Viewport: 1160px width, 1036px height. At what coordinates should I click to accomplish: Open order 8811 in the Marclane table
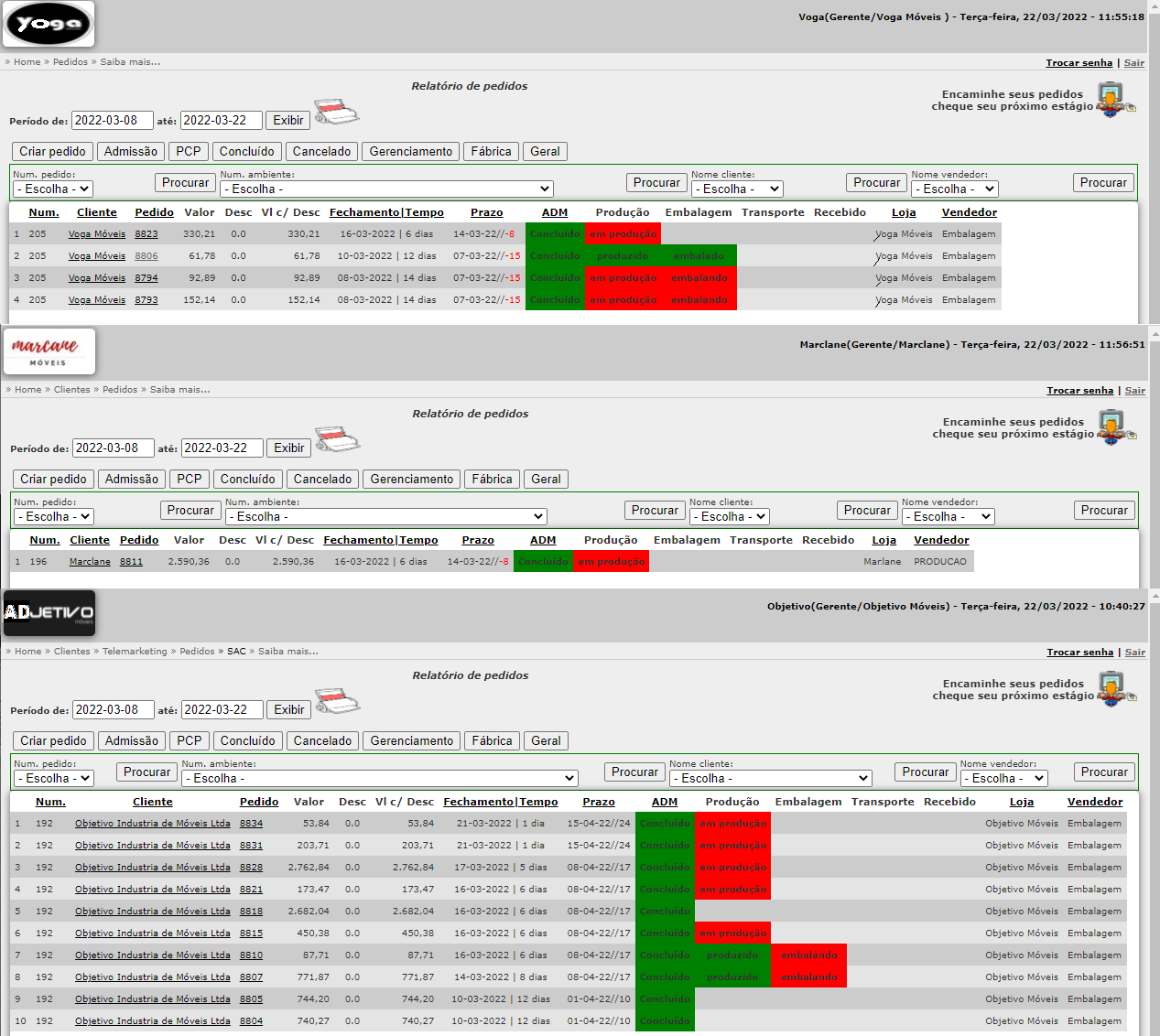[131, 562]
